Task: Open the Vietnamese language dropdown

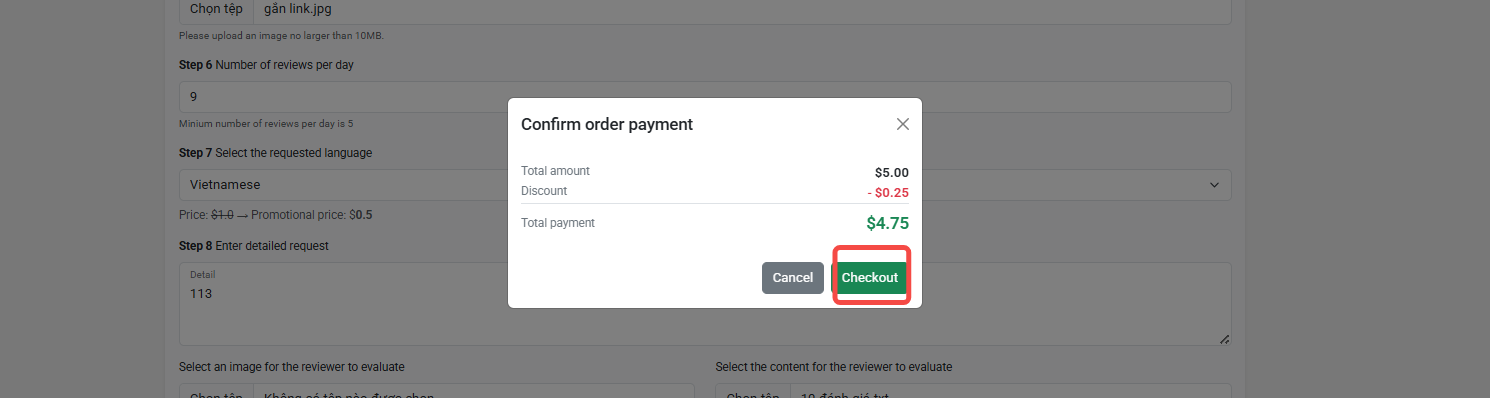Action: tap(705, 185)
